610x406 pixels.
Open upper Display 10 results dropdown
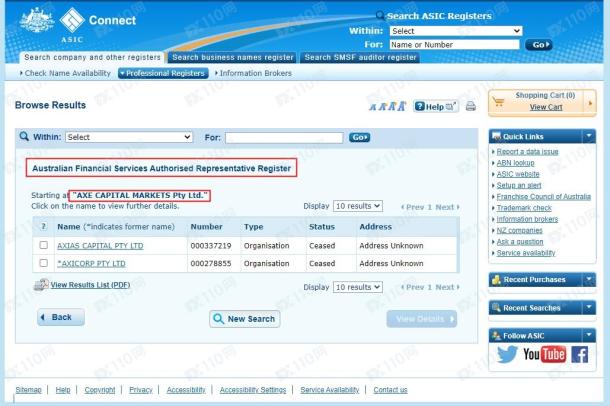coord(358,206)
